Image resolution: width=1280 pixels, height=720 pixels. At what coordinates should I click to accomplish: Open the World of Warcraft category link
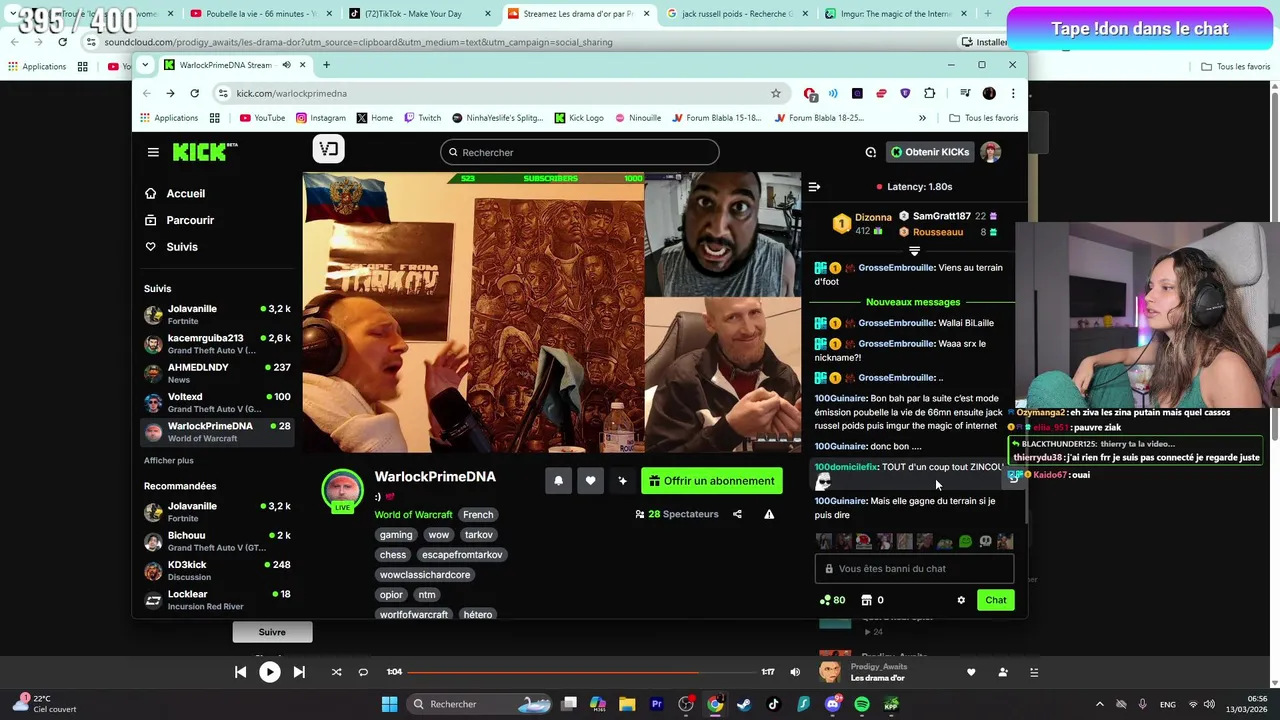tap(413, 515)
